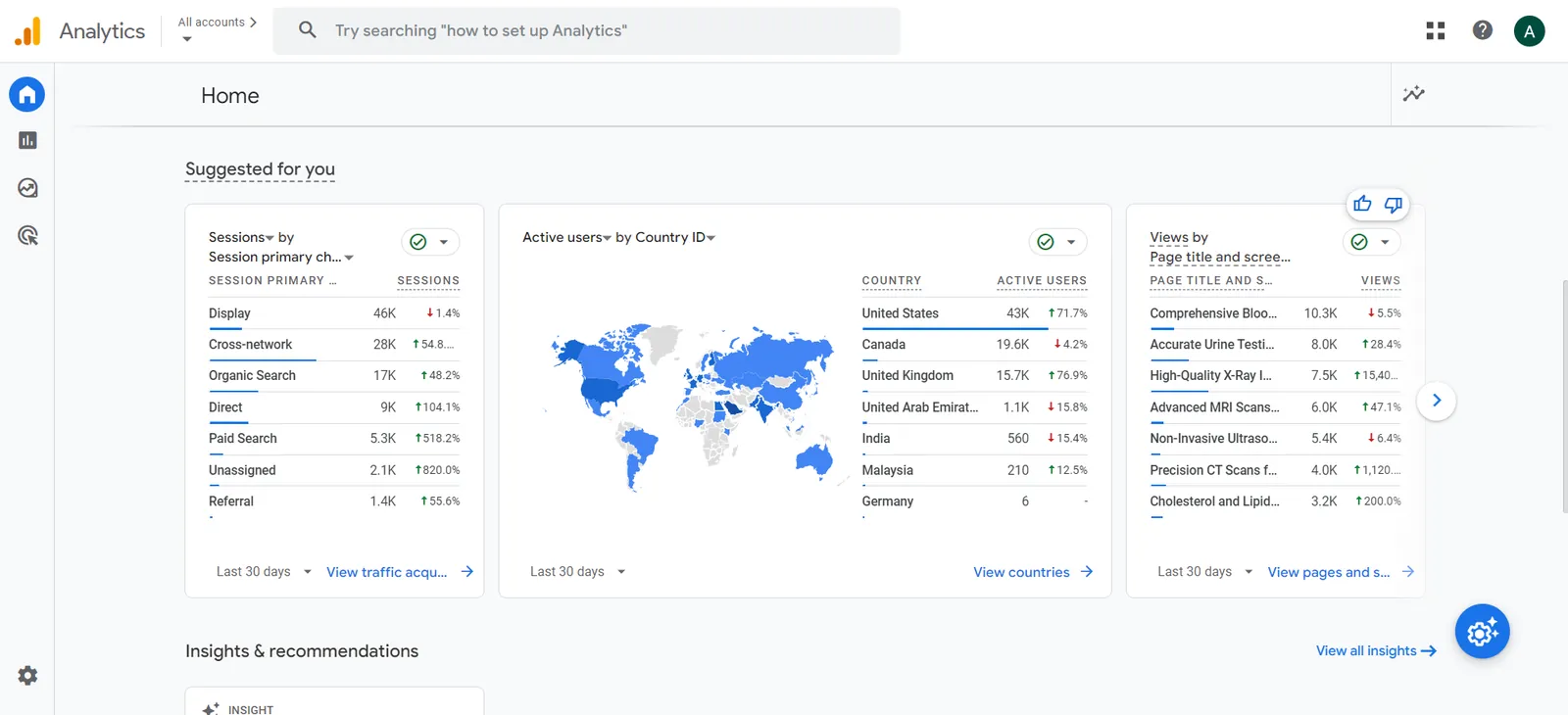Open Last 30 days dropdown in Sessions card

(x=264, y=572)
